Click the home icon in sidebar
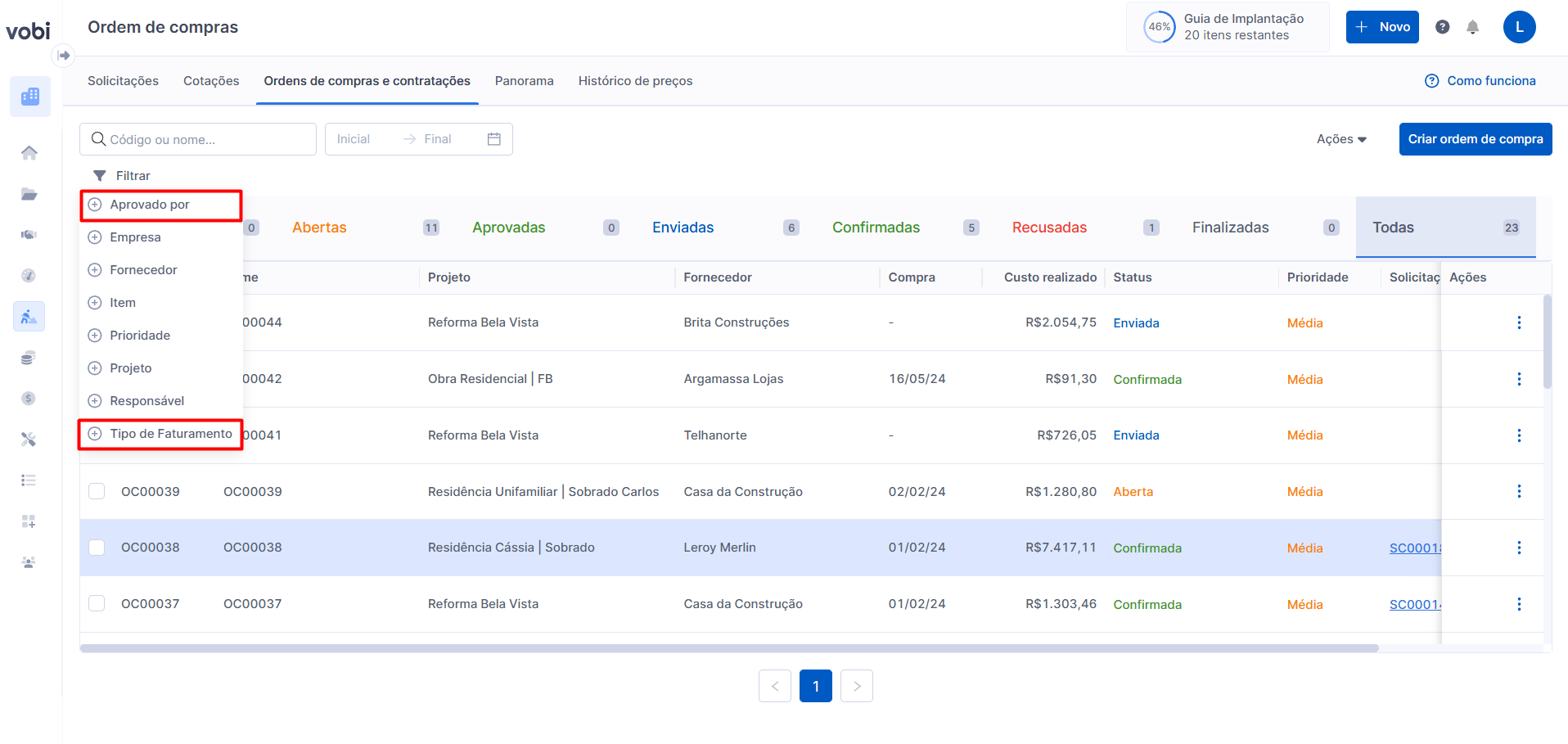Screen dimensions: 1568x744 click(29, 153)
